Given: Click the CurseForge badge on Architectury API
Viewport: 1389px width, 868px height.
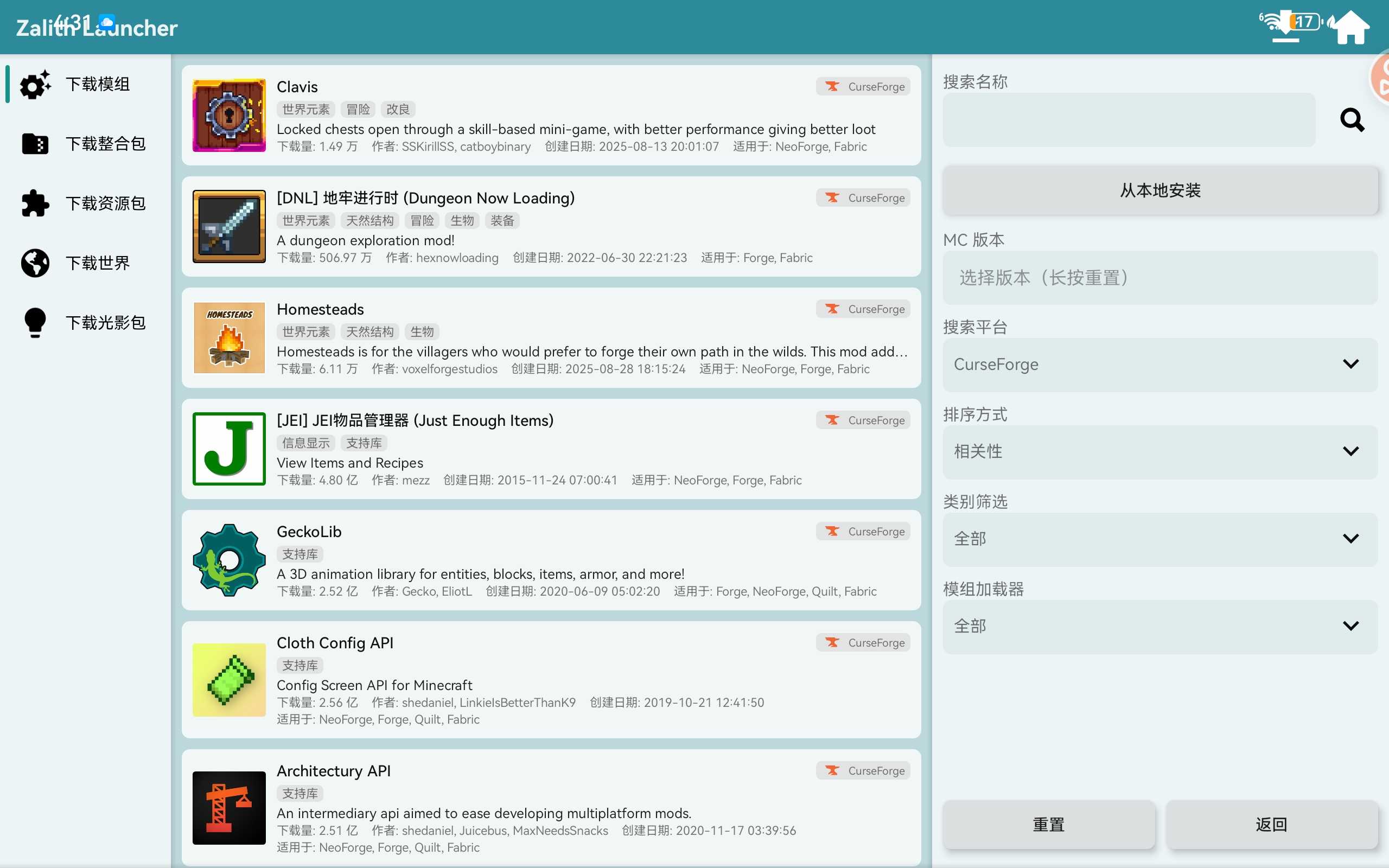Looking at the screenshot, I should (863, 770).
